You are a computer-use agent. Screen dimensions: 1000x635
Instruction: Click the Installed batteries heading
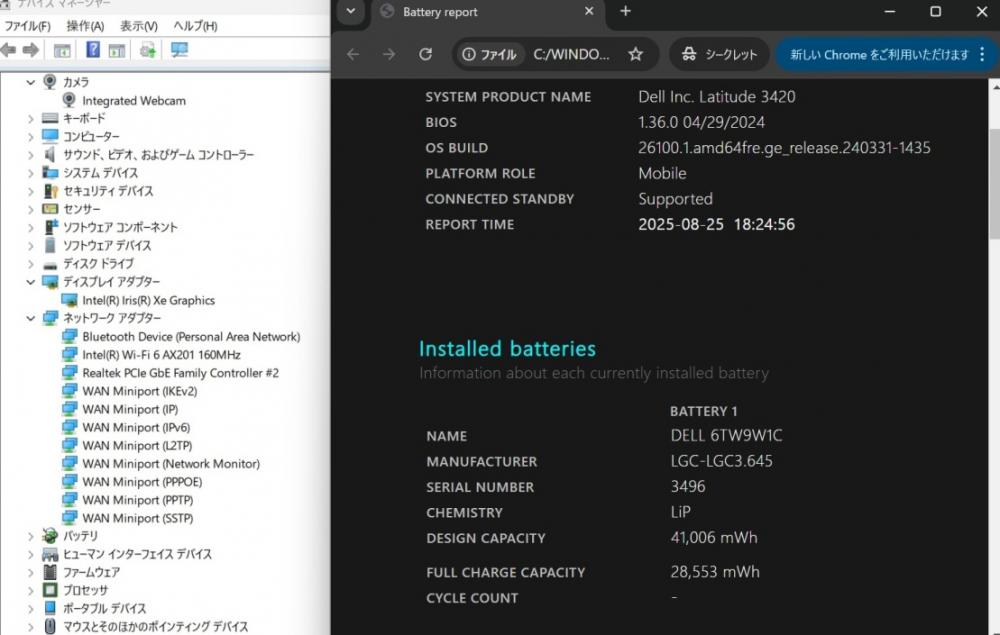507,349
